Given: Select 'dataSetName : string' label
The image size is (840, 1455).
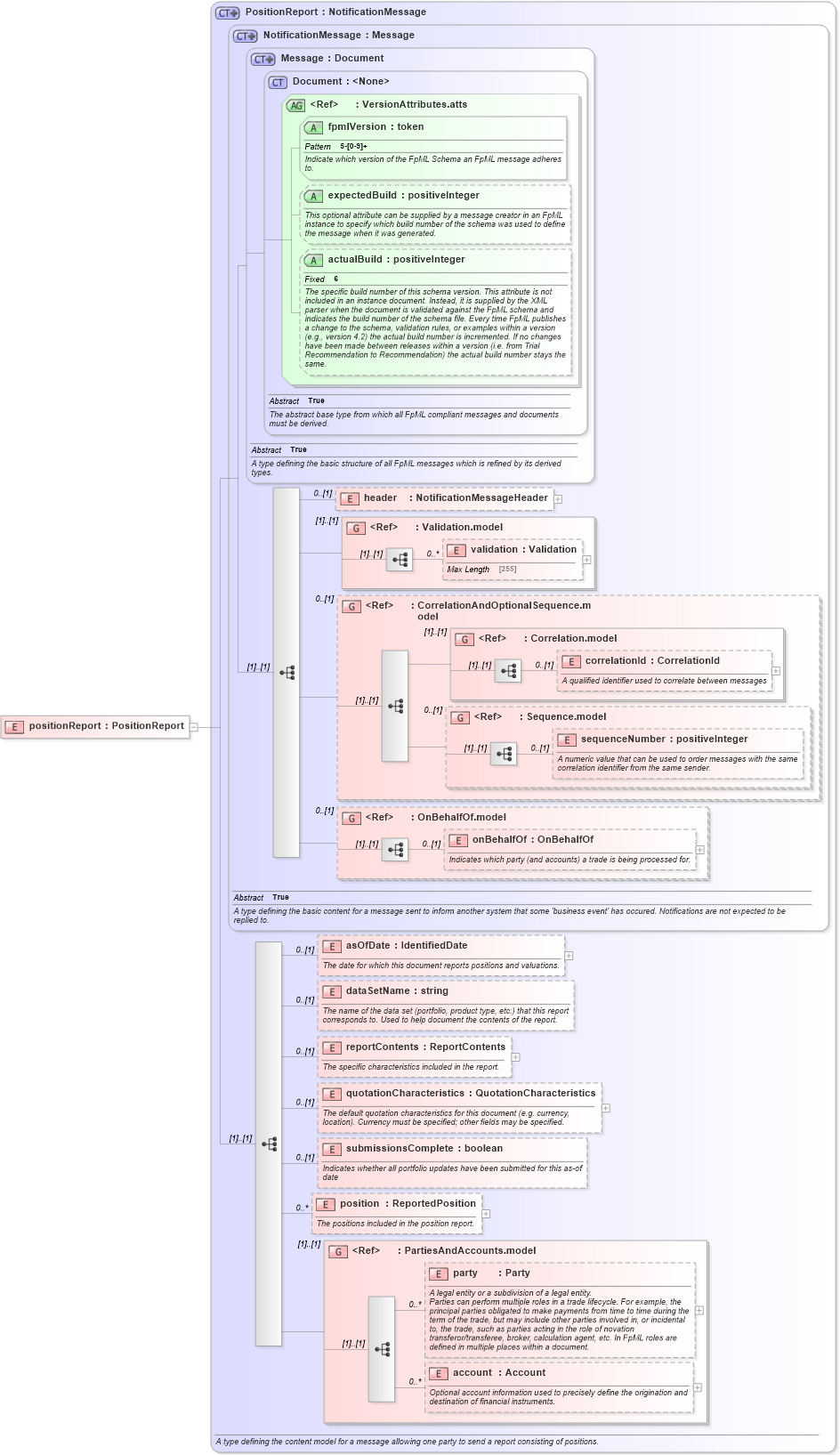Looking at the screenshot, I should (x=397, y=991).
